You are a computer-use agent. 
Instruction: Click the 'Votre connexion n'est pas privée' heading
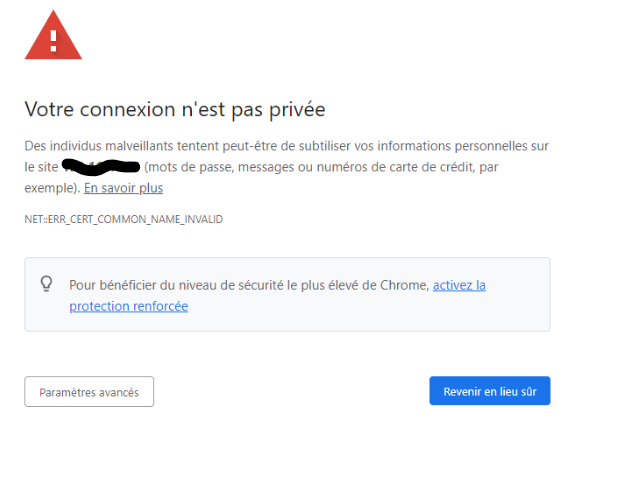175,109
